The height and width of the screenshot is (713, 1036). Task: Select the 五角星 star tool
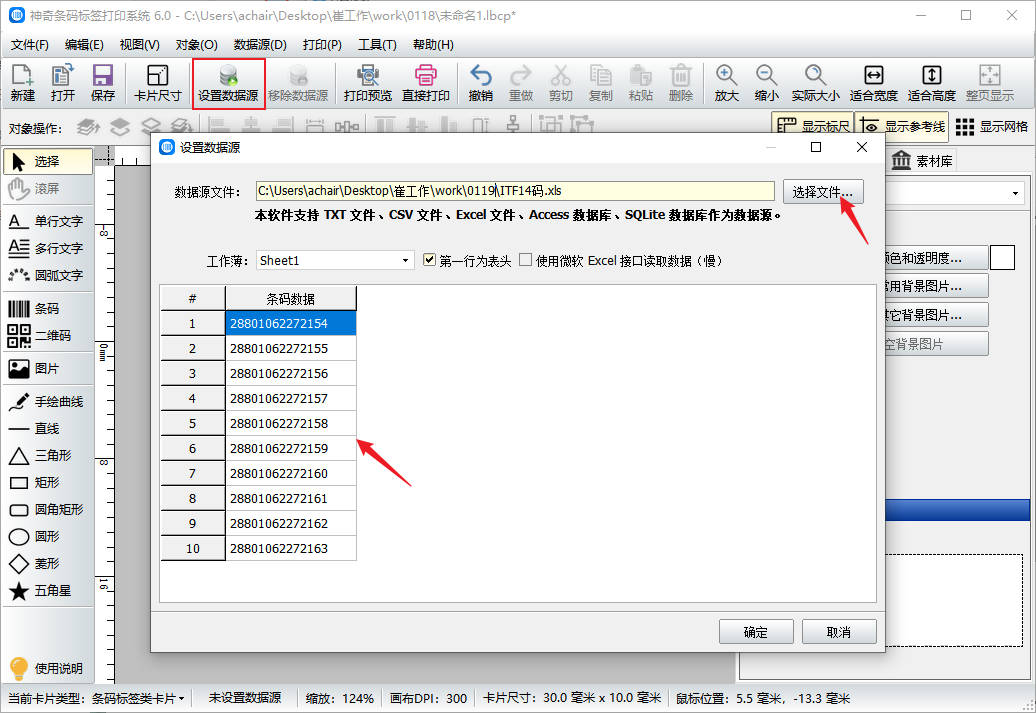pos(48,591)
